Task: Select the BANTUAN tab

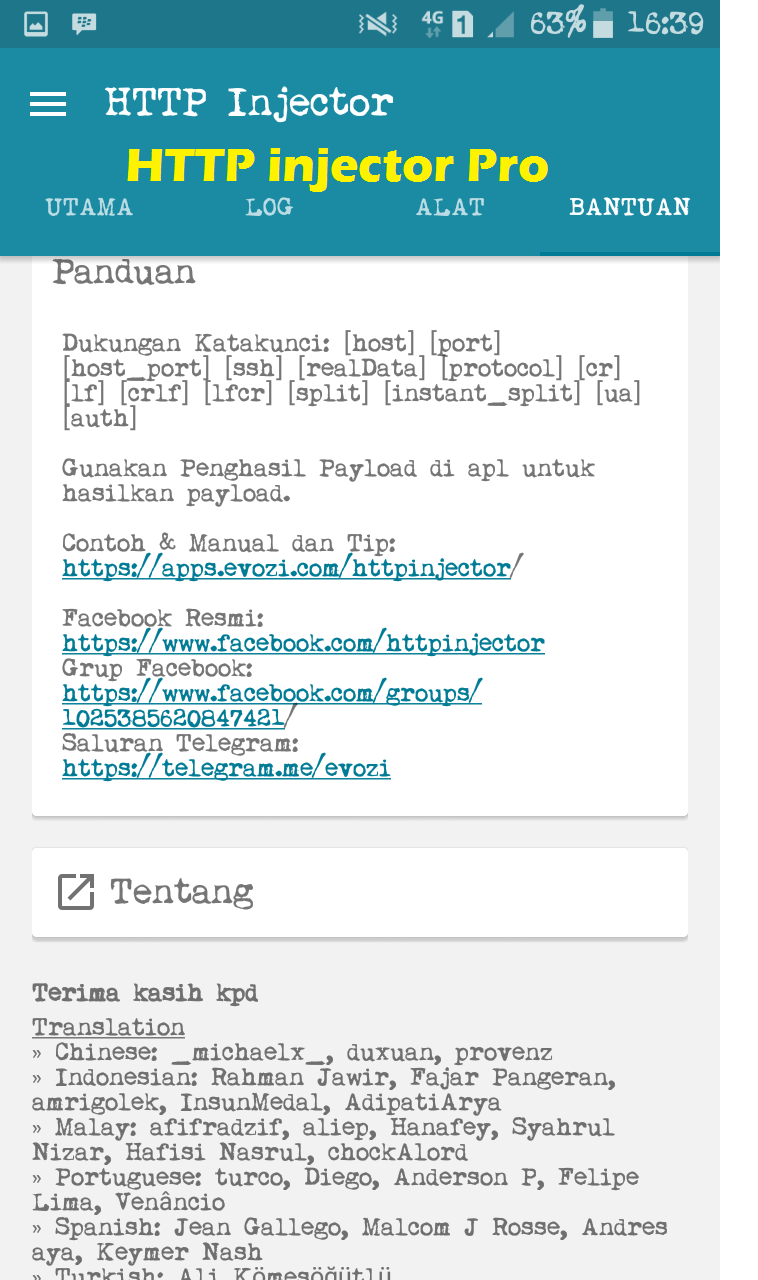Action: pyautogui.click(x=630, y=207)
